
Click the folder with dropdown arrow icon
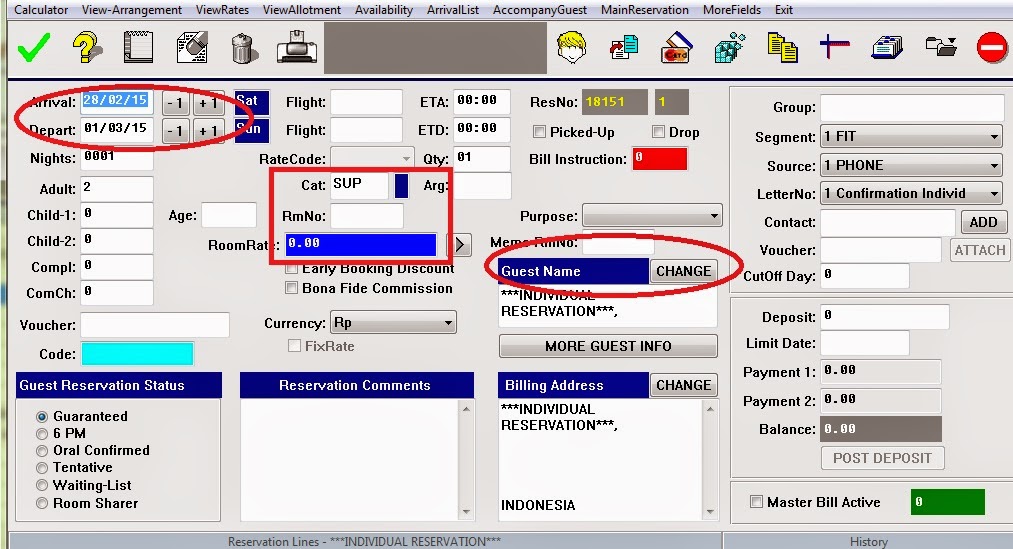pos(941,47)
